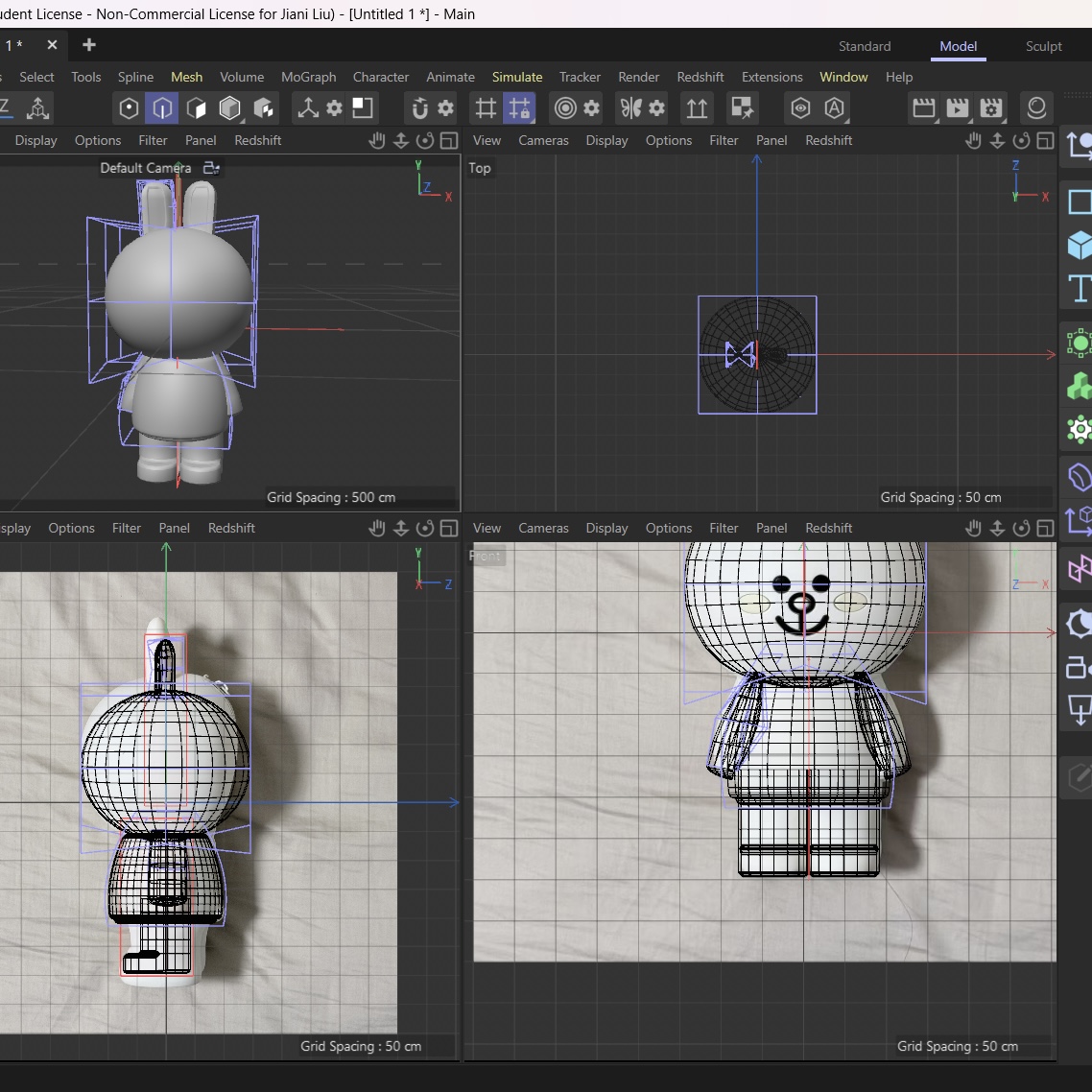Screen dimensions: 1092x1092
Task: Open Panel menu in side viewport
Action: point(174,529)
